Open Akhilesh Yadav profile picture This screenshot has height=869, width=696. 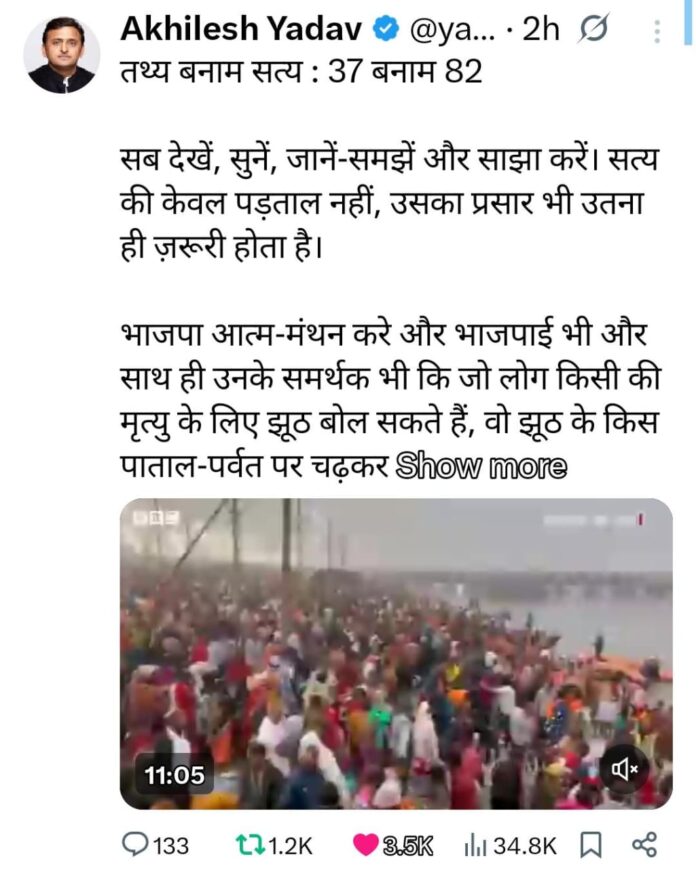coord(62,55)
